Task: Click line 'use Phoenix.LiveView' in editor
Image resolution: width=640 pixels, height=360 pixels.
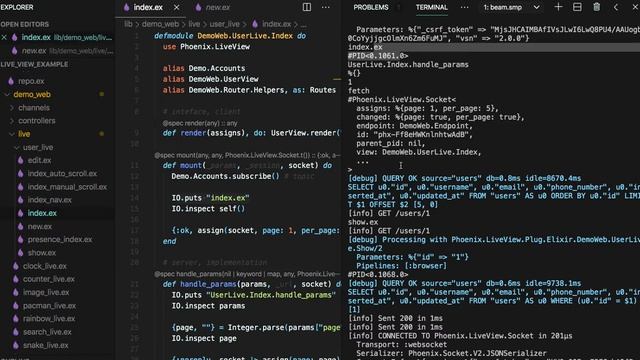Action: coord(206,47)
